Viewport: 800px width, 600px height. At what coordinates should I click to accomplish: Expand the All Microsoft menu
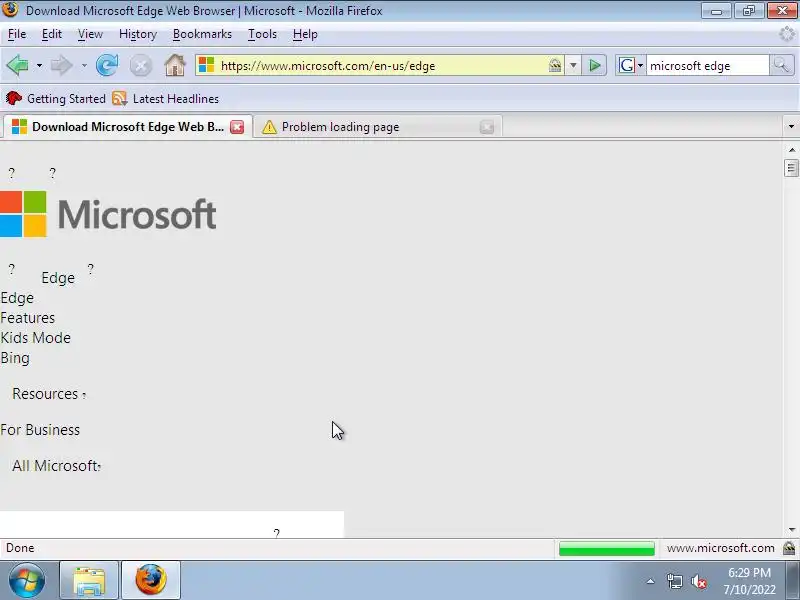click(x=56, y=466)
